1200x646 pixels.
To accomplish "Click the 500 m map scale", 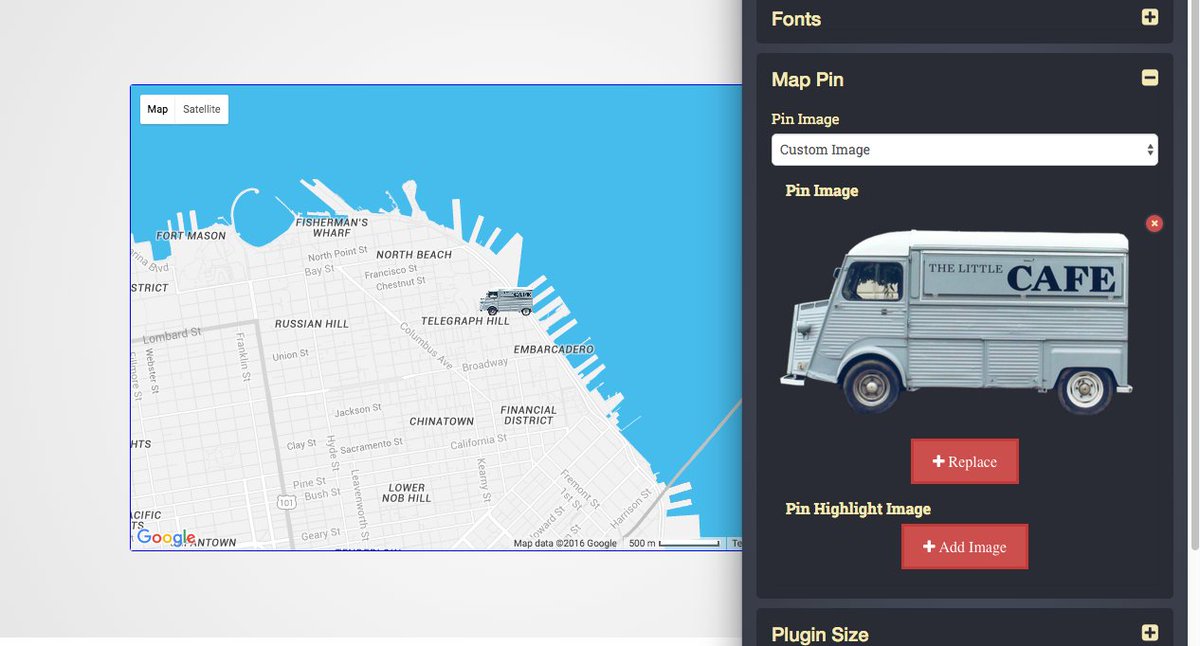I will pyautogui.click(x=674, y=543).
